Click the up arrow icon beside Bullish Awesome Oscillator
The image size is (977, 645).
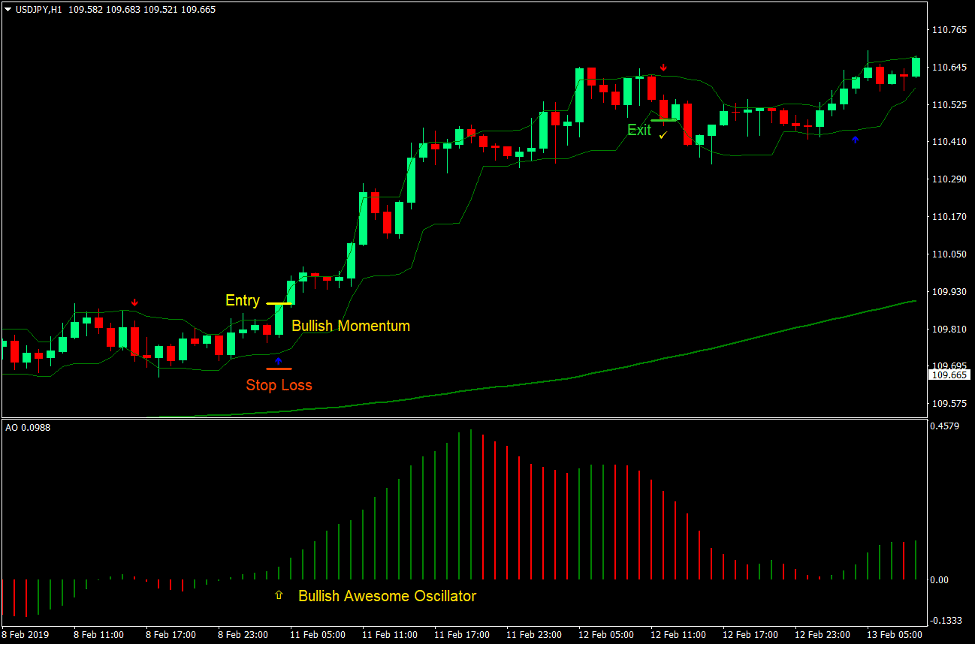(x=277, y=595)
